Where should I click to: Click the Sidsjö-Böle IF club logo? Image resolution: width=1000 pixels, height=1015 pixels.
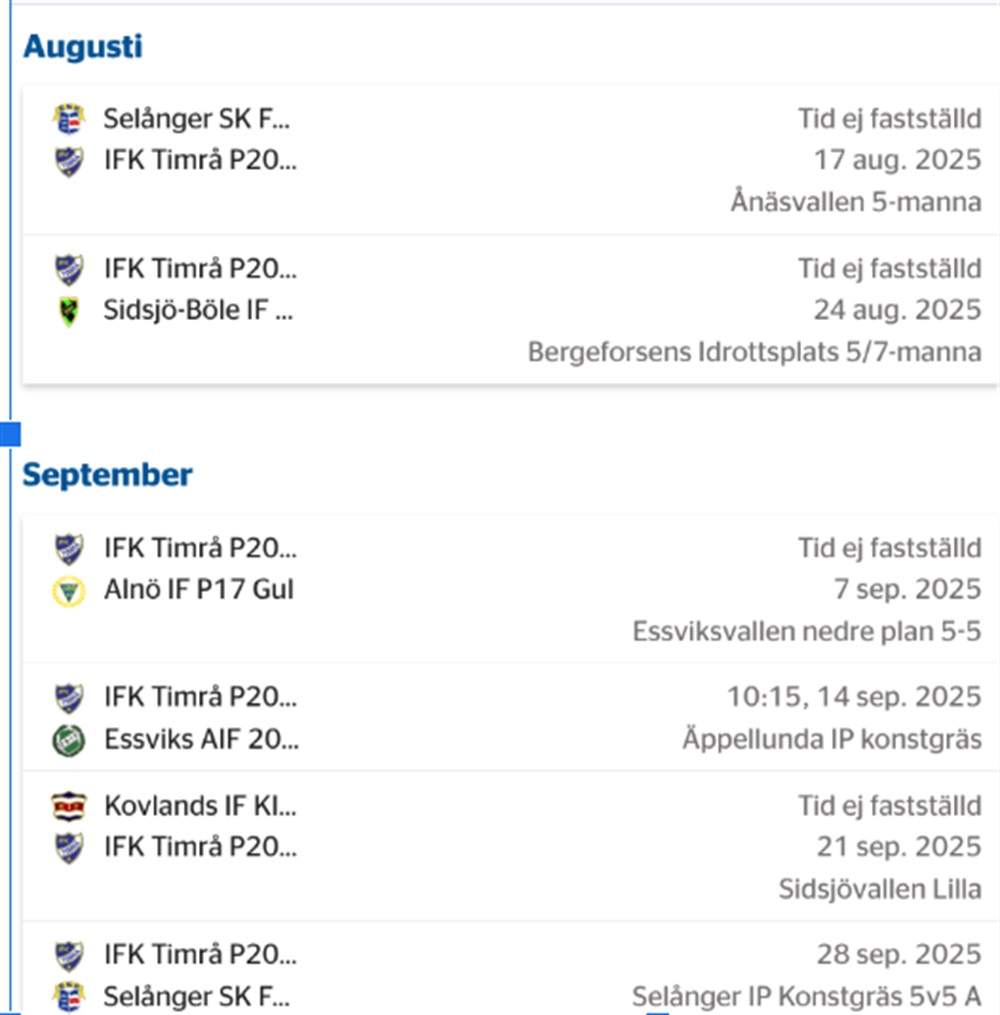point(68,311)
